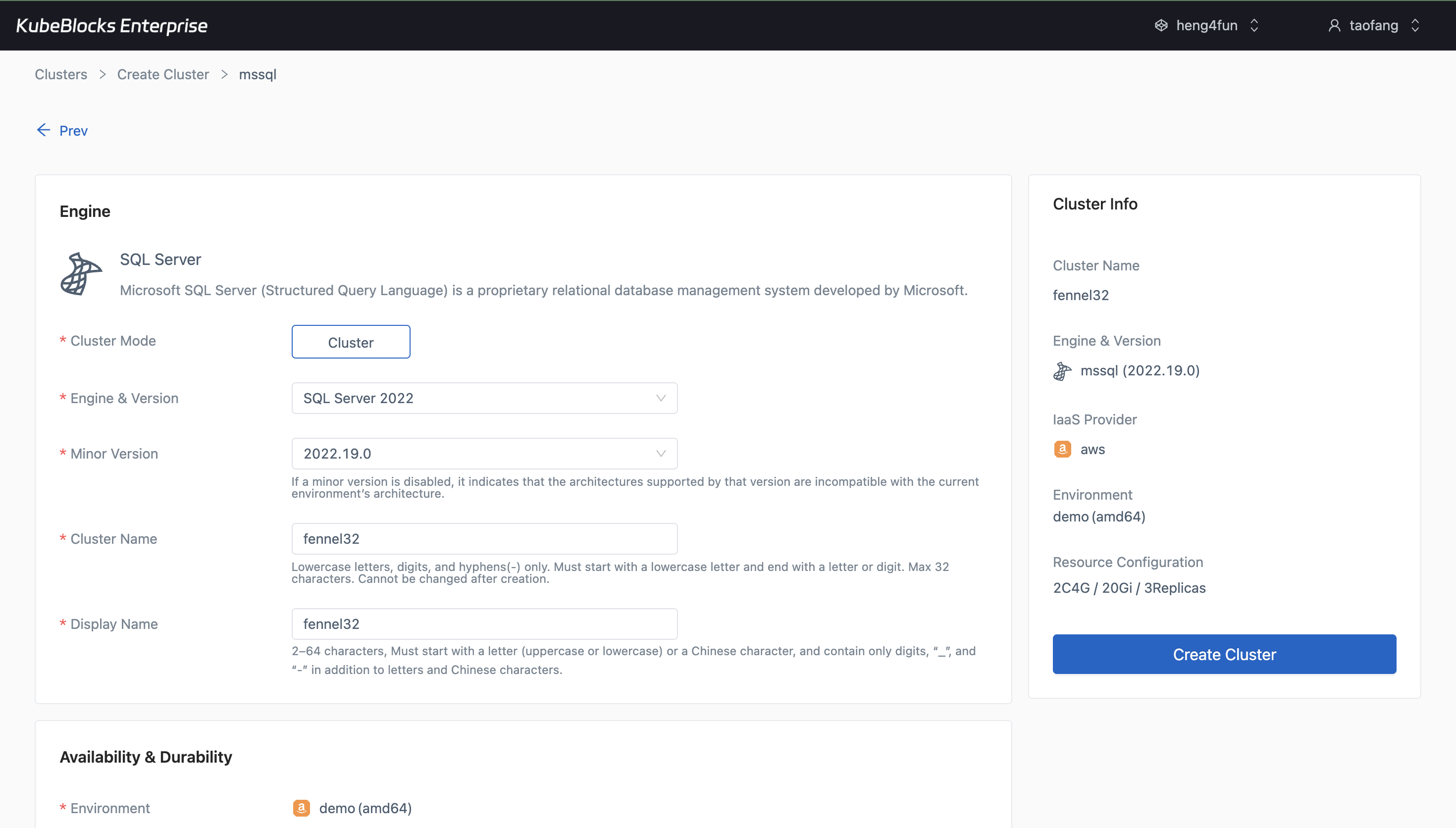1456x828 pixels.
Task: Open the Create Cluster breadcrumb item
Action: point(162,74)
